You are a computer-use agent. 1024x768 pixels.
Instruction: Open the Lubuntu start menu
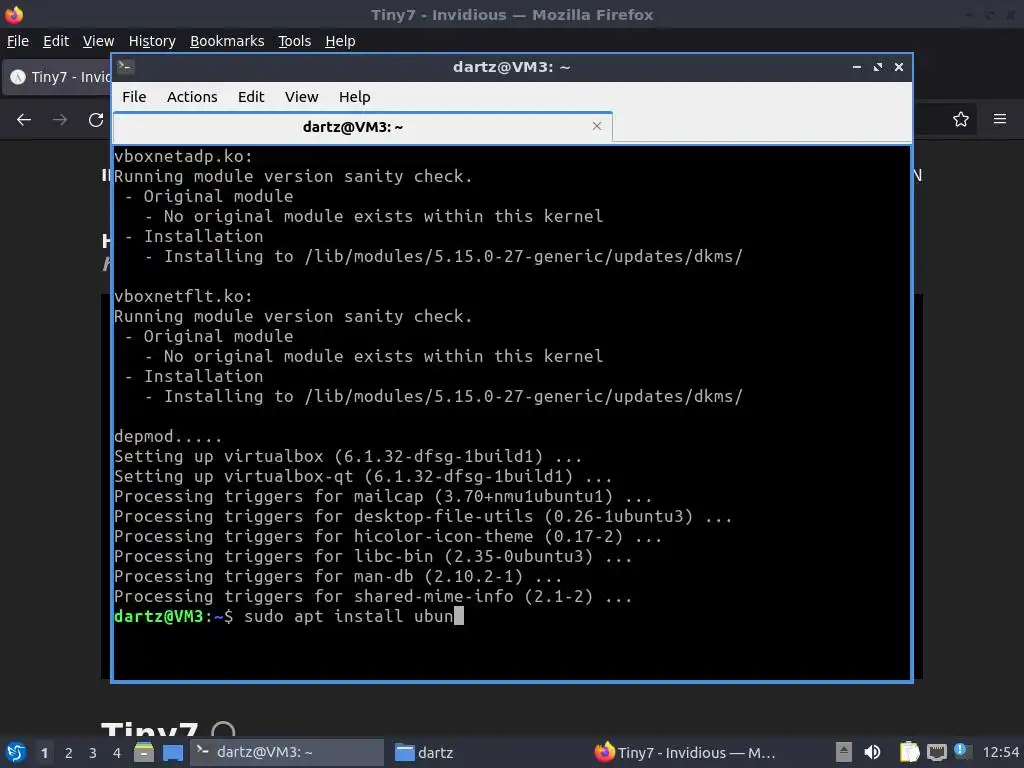pyautogui.click(x=16, y=752)
